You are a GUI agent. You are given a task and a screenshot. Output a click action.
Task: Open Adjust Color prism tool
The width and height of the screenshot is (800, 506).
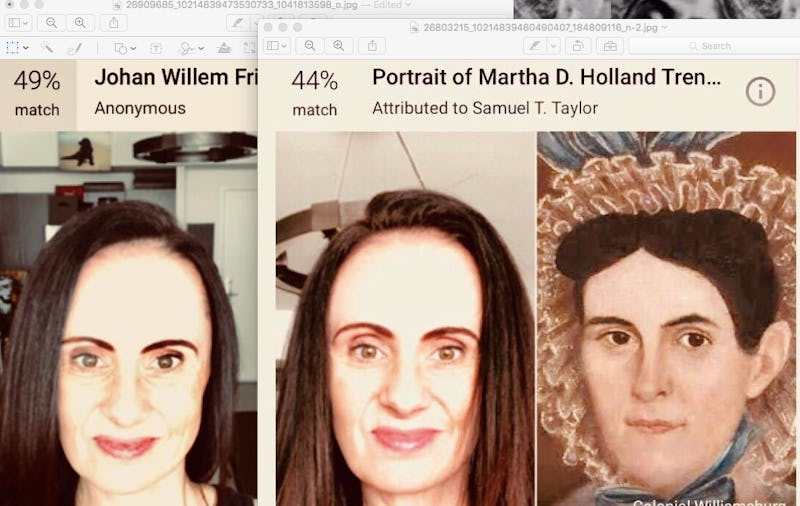click(224, 48)
